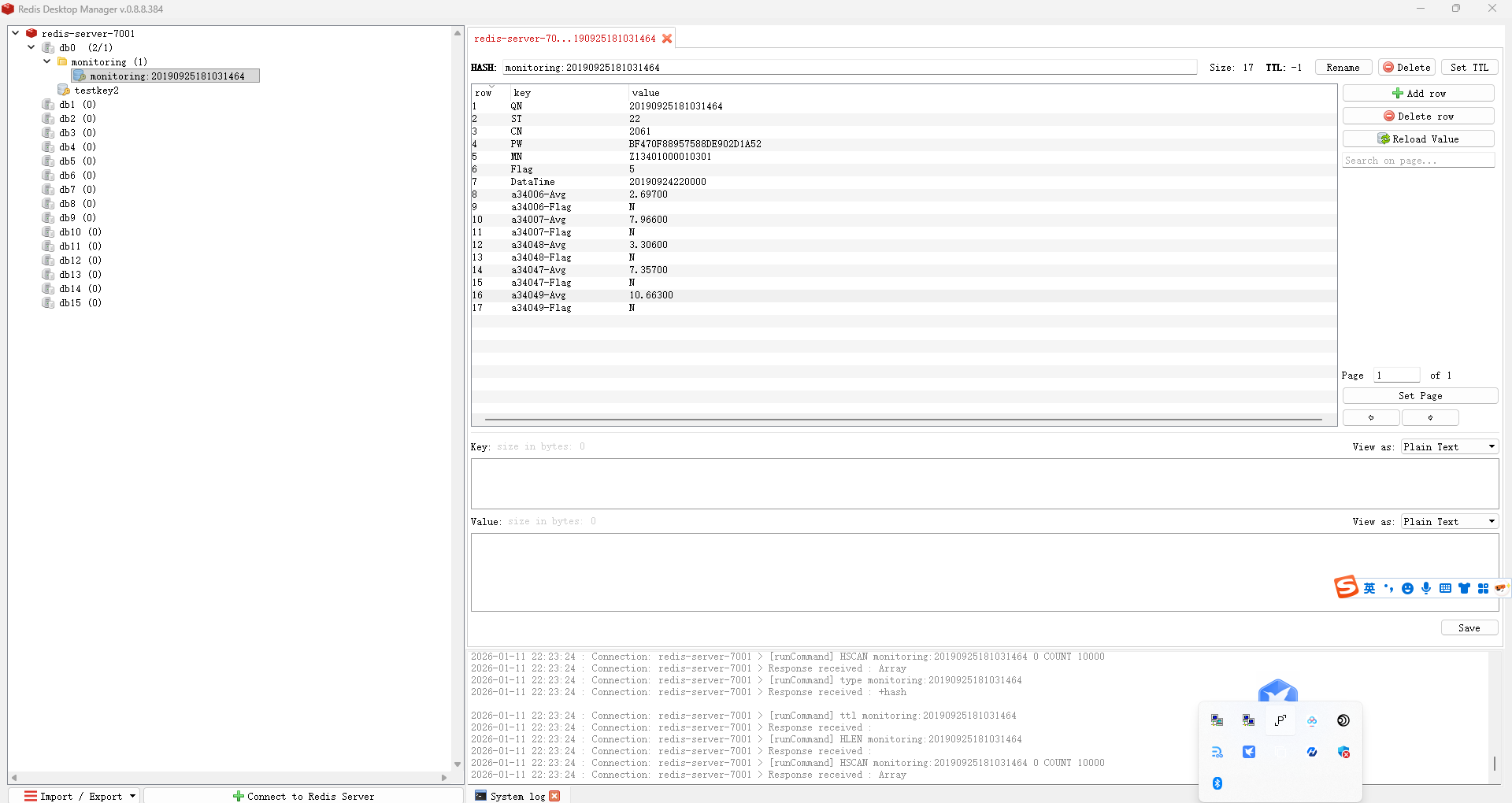Click the black spiral tray icon
Screen dimensions: 1512x803
[1343, 720]
